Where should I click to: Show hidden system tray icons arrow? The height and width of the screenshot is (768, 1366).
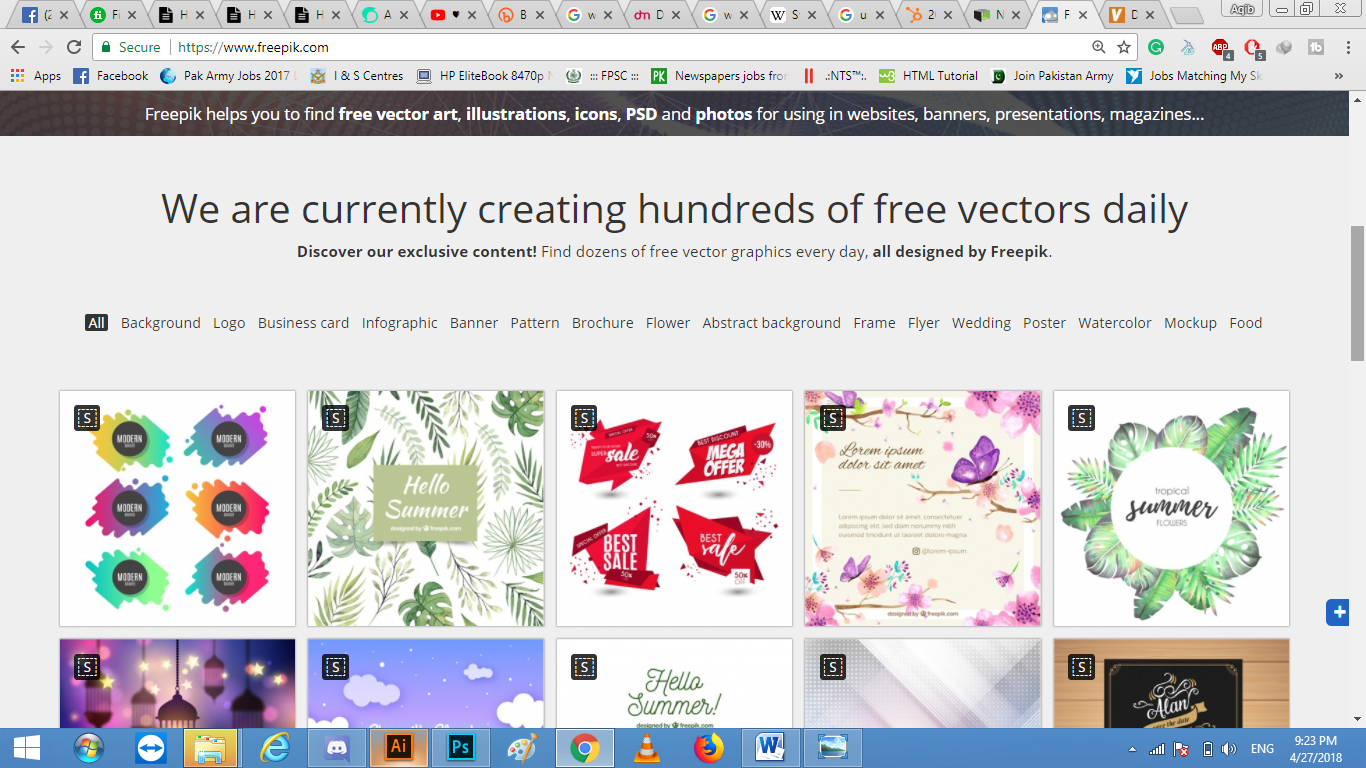click(1132, 748)
